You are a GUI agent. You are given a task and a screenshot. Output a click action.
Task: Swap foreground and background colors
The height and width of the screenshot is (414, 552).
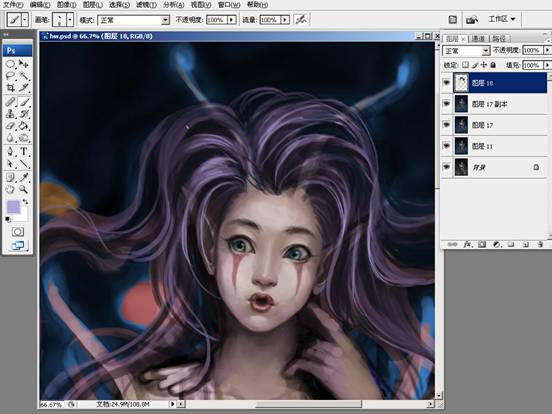pyautogui.click(x=25, y=202)
